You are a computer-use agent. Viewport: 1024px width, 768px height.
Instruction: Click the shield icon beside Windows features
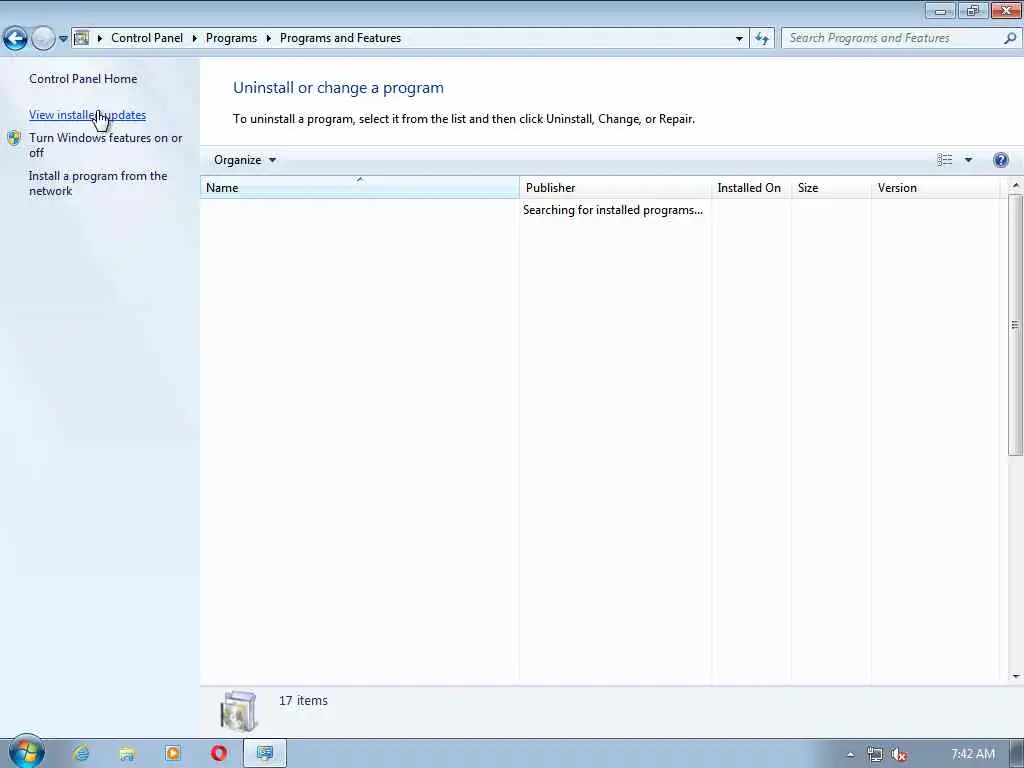click(14, 138)
